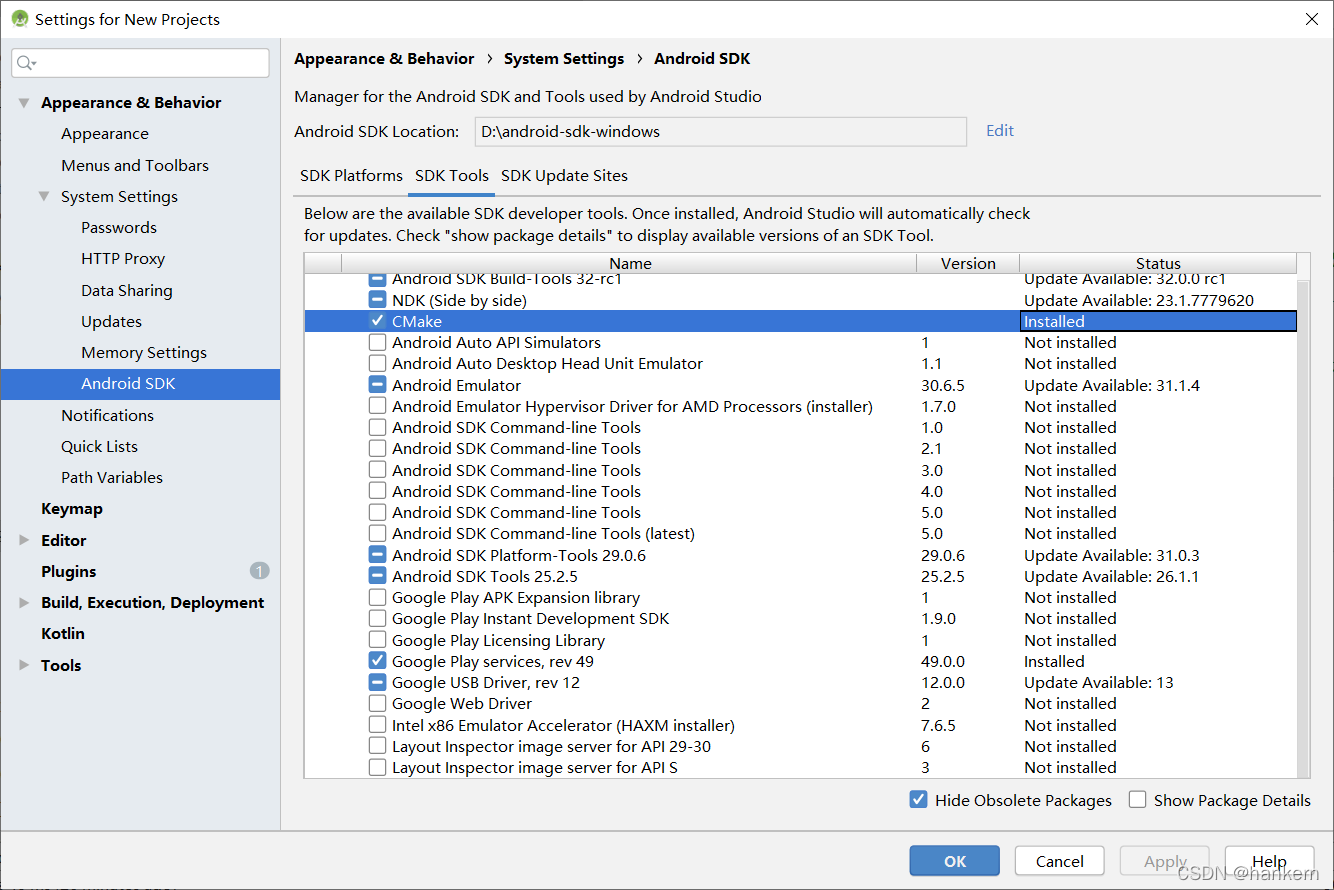Uncheck the CMake checkbox
Image resolution: width=1334 pixels, height=890 pixels.
click(x=377, y=321)
